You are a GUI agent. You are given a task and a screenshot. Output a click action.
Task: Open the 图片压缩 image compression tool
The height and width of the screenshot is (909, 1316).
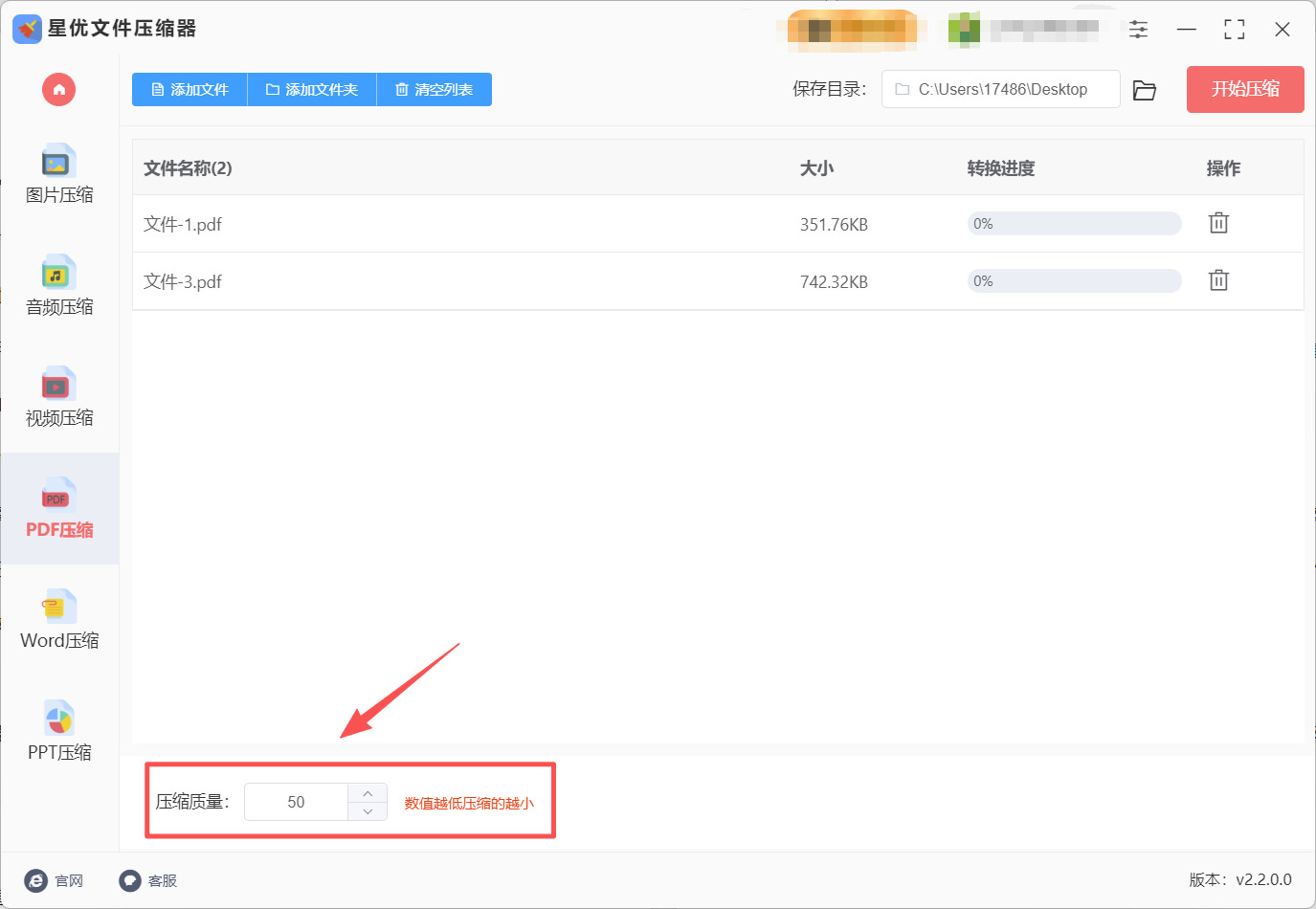coord(59,174)
